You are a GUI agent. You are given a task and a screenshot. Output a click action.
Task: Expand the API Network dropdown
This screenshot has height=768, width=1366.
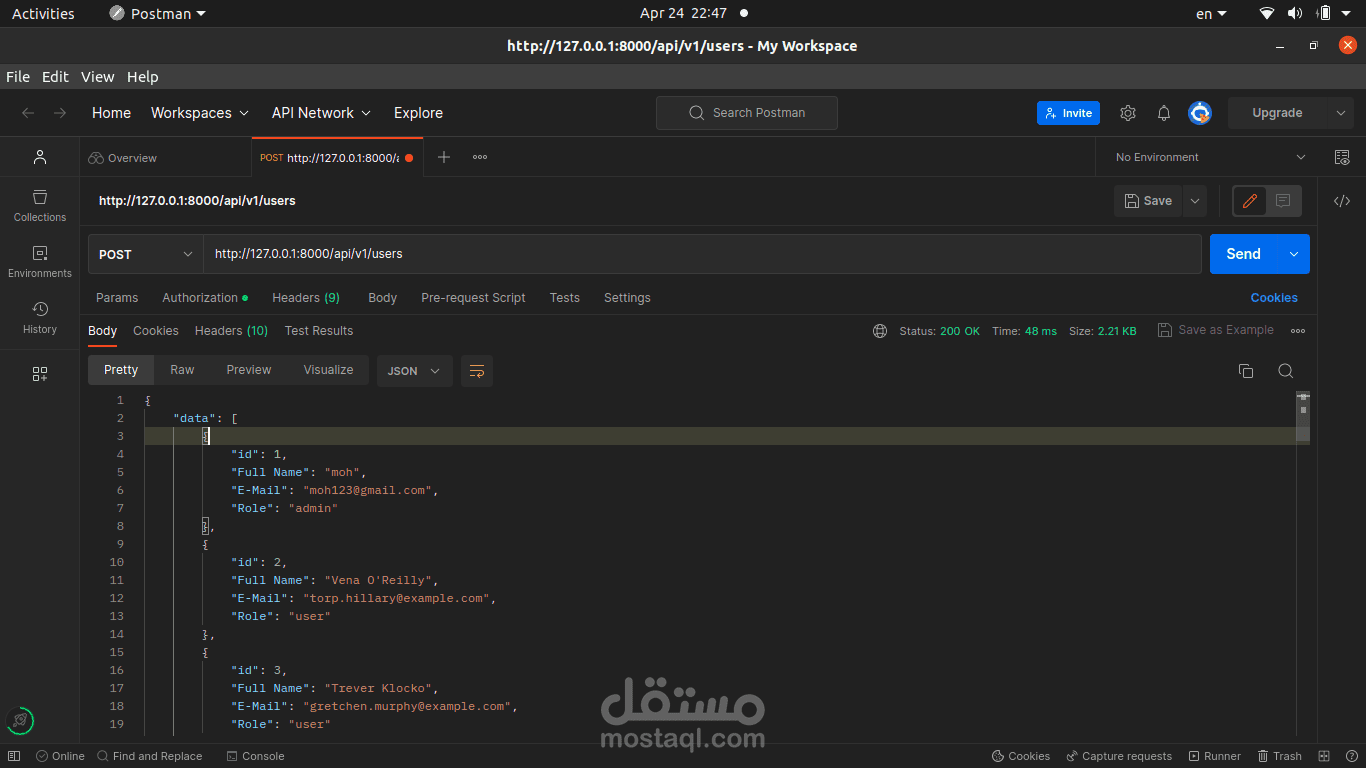tap(321, 113)
